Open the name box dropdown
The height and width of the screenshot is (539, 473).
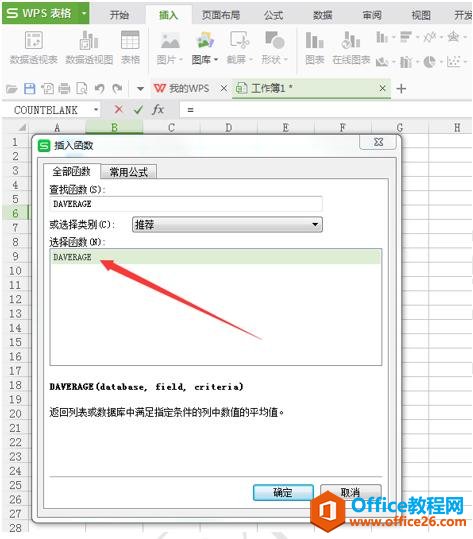(x=96, y=110)
